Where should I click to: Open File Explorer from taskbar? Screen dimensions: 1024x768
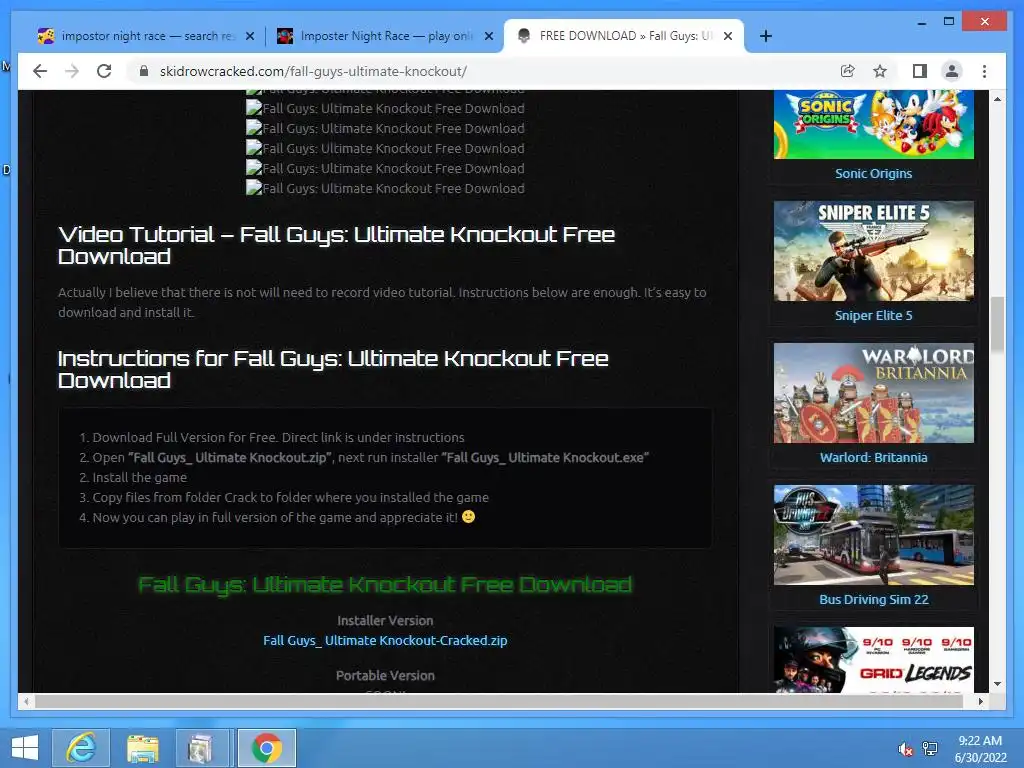coord(142,747)
